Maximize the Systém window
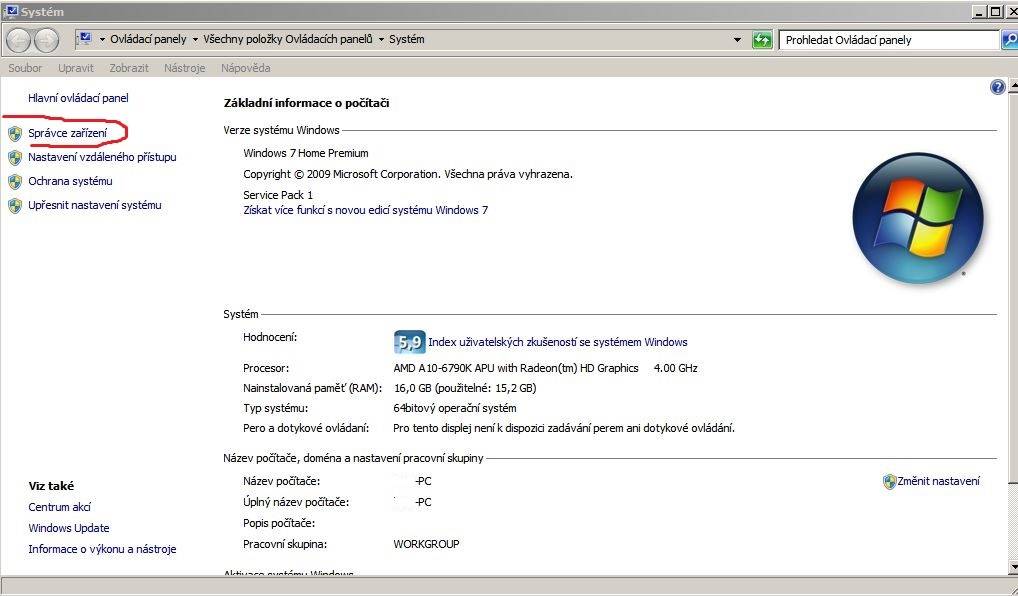The image size is (1018, 596). pos(995,11)
